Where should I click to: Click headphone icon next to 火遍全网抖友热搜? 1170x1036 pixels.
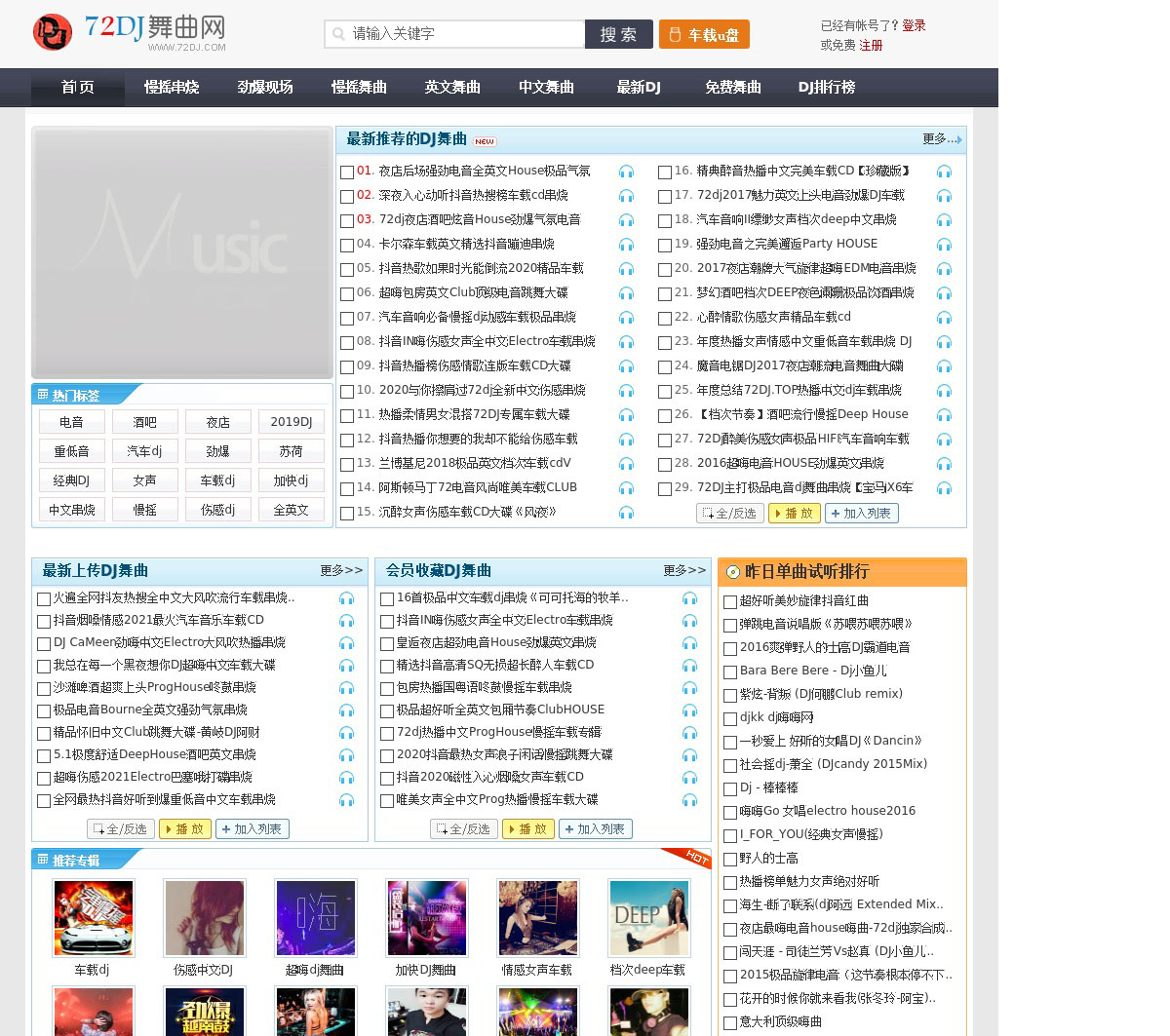click(x=346, y=598)
